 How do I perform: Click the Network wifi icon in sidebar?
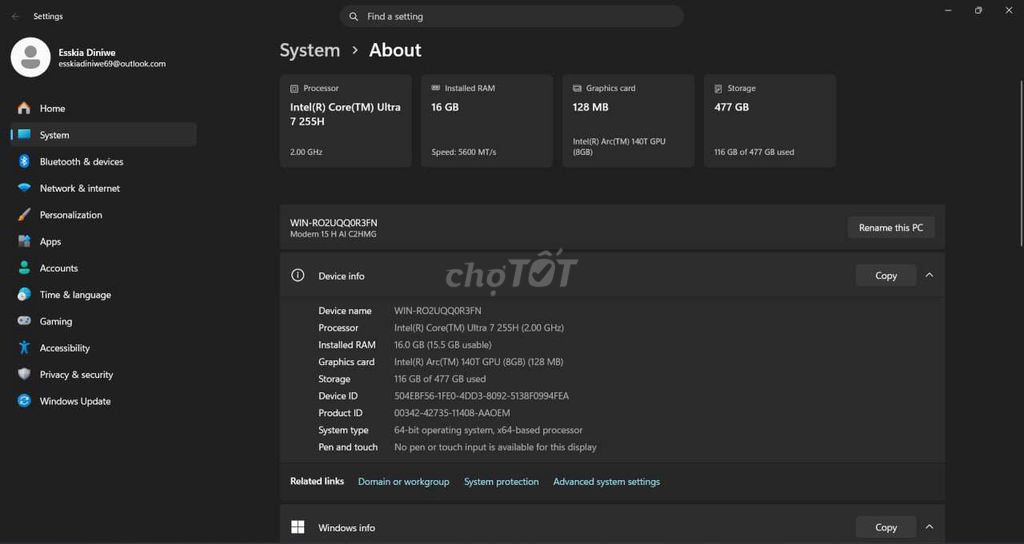24,188
